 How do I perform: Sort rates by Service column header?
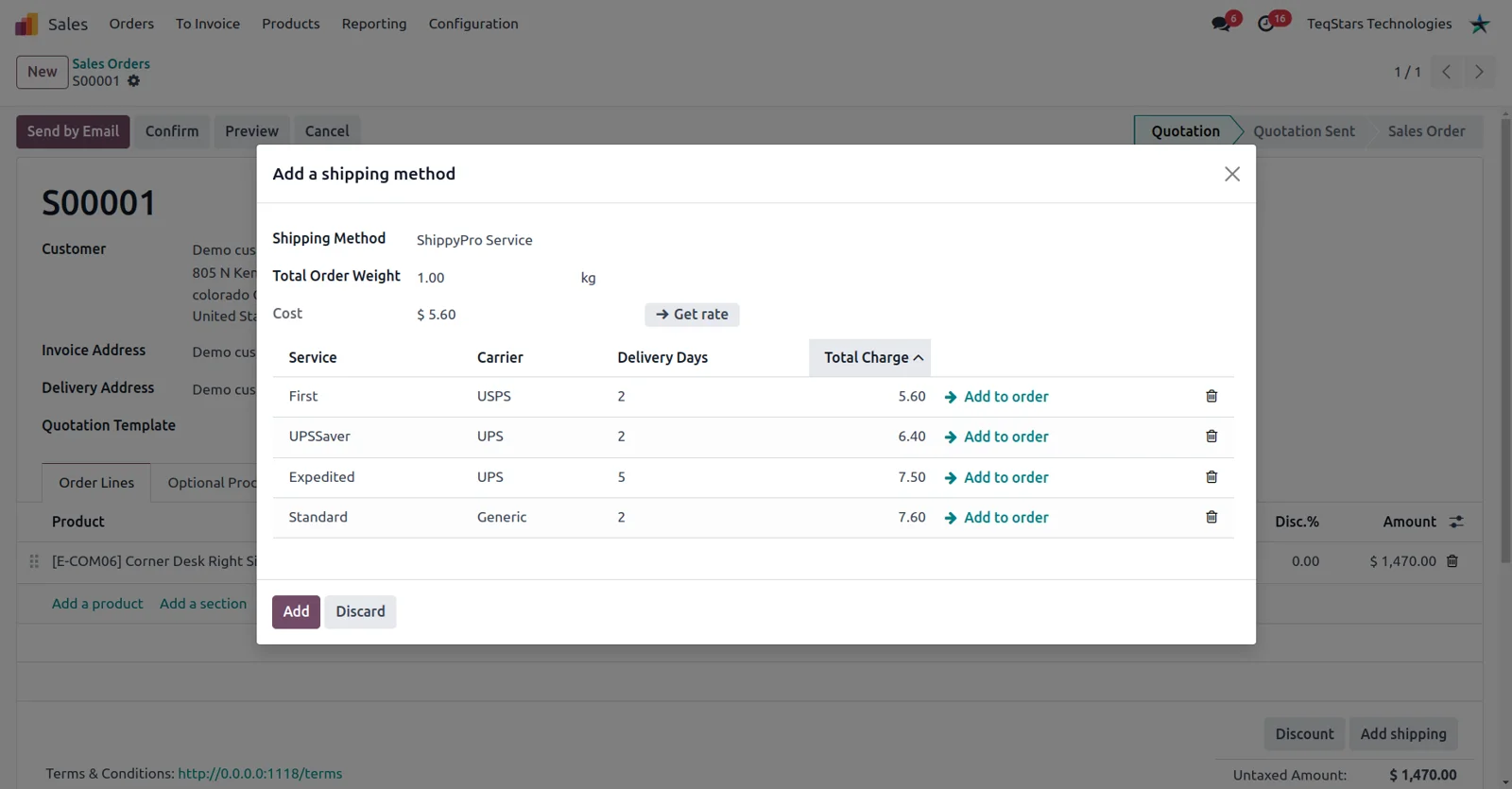[313, 357]
